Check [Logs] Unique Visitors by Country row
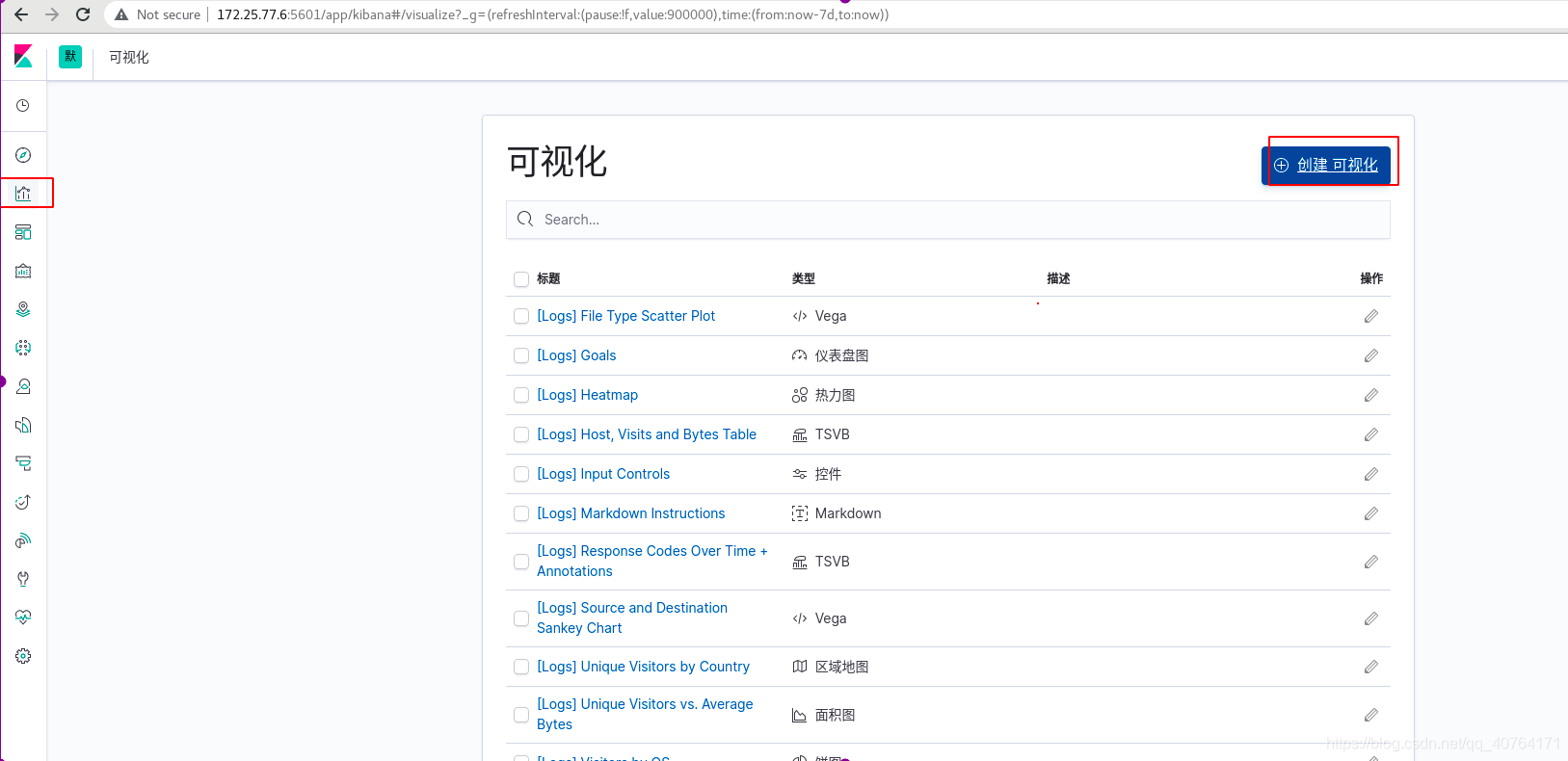Image resolution: width=1568 pixels, height=761 pixels. pos(521,667)
